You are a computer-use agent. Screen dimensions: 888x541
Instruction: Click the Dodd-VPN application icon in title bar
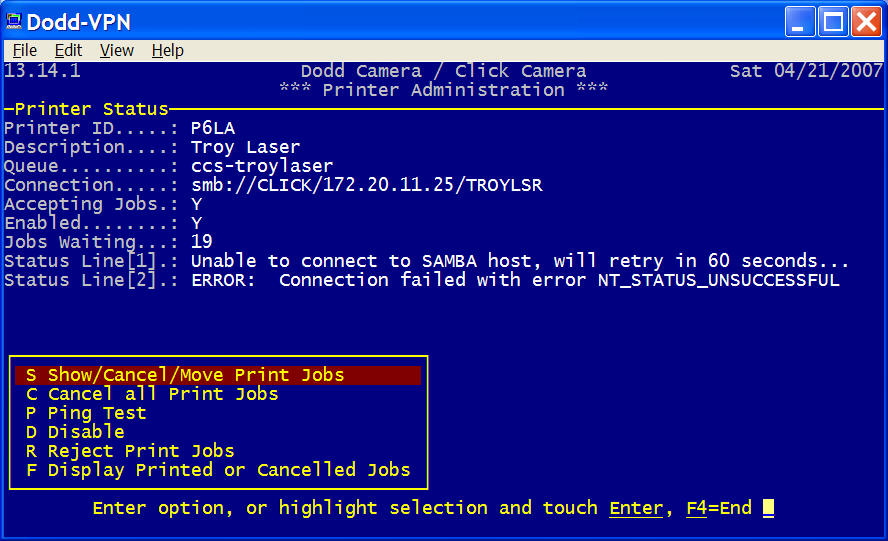click(x=13, y=21)
